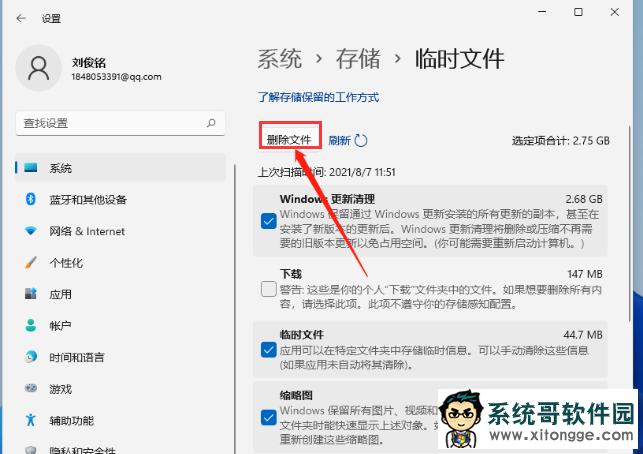Image resolution: width=643 pixels, height=454 pixels.
Task: Open 个性化 settings
Action: tap(121, 263)
